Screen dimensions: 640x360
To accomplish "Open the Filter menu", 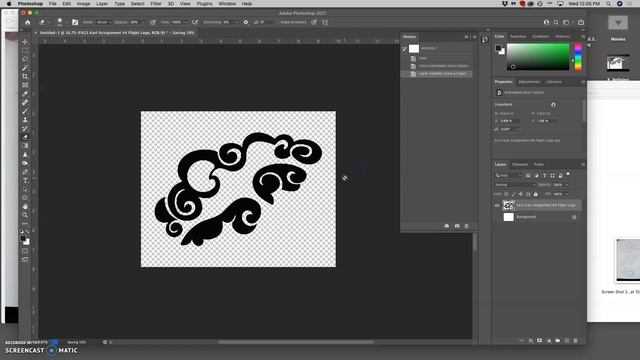I will pyautogui.click(x=156, y=4).
